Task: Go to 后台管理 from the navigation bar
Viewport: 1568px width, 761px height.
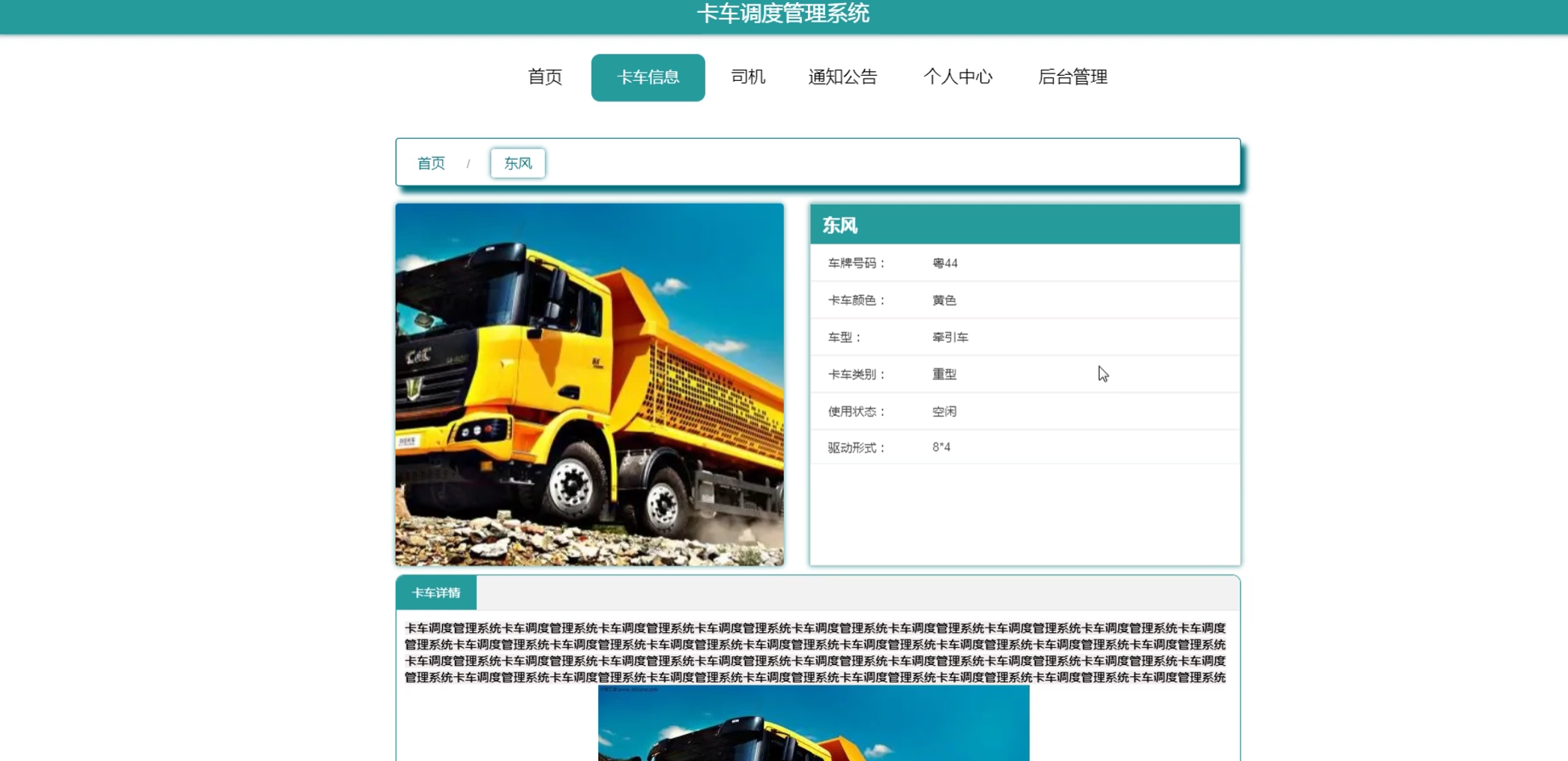Action: pyautogui.click(x=1073, y=77)
